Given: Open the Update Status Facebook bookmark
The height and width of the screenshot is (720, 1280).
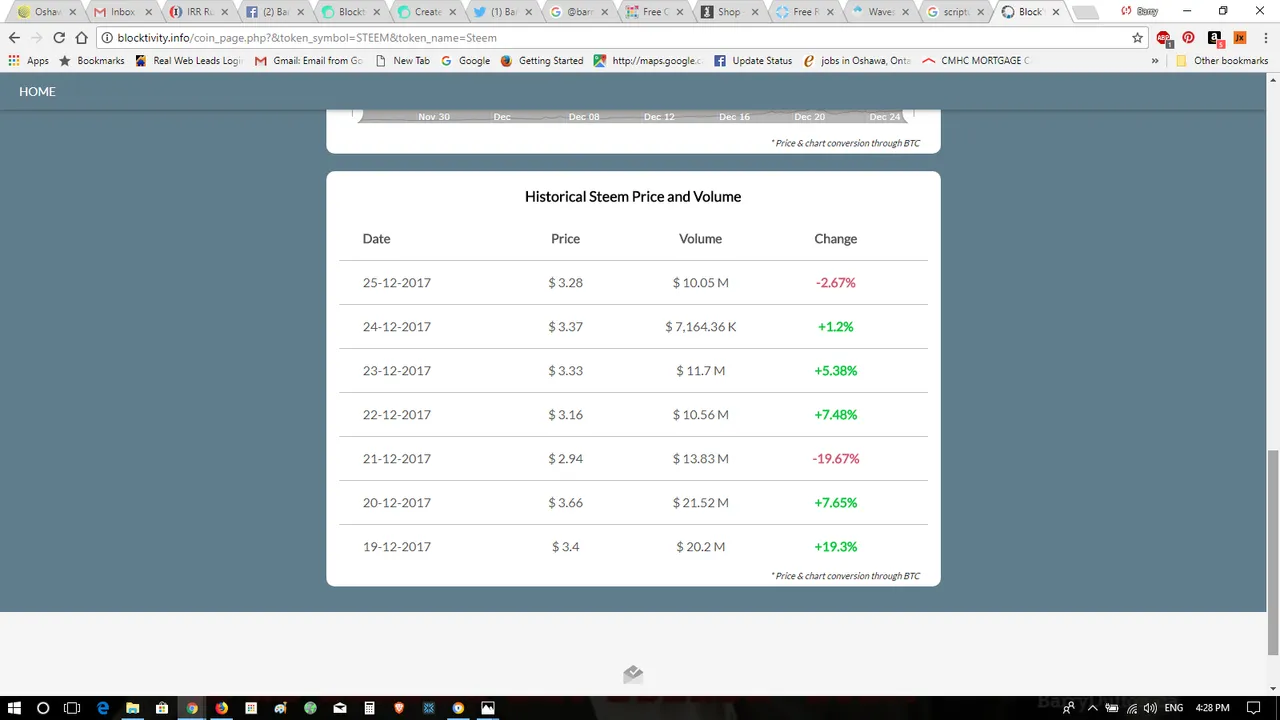Looking at the screenshot, I should click(753, 61).
